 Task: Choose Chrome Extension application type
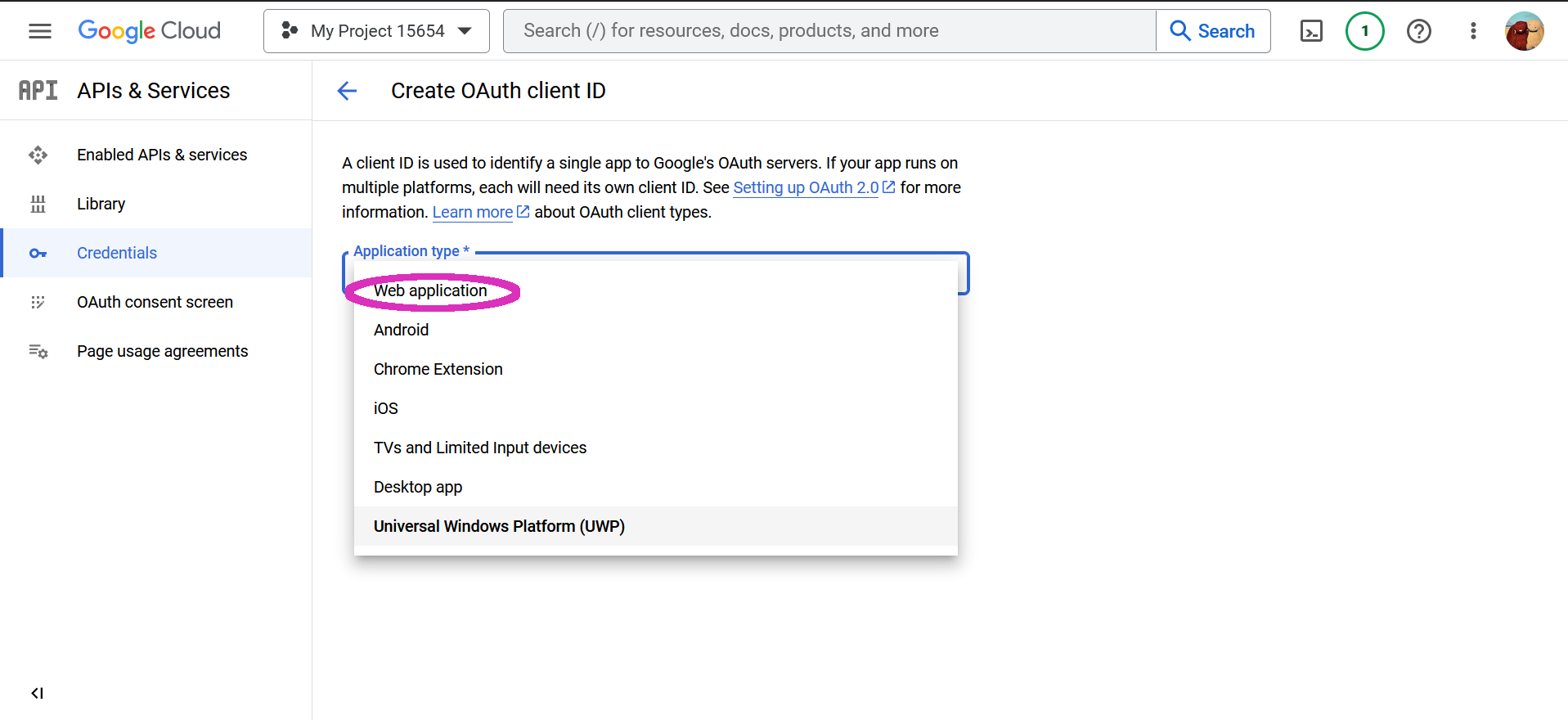pos(655,369)
